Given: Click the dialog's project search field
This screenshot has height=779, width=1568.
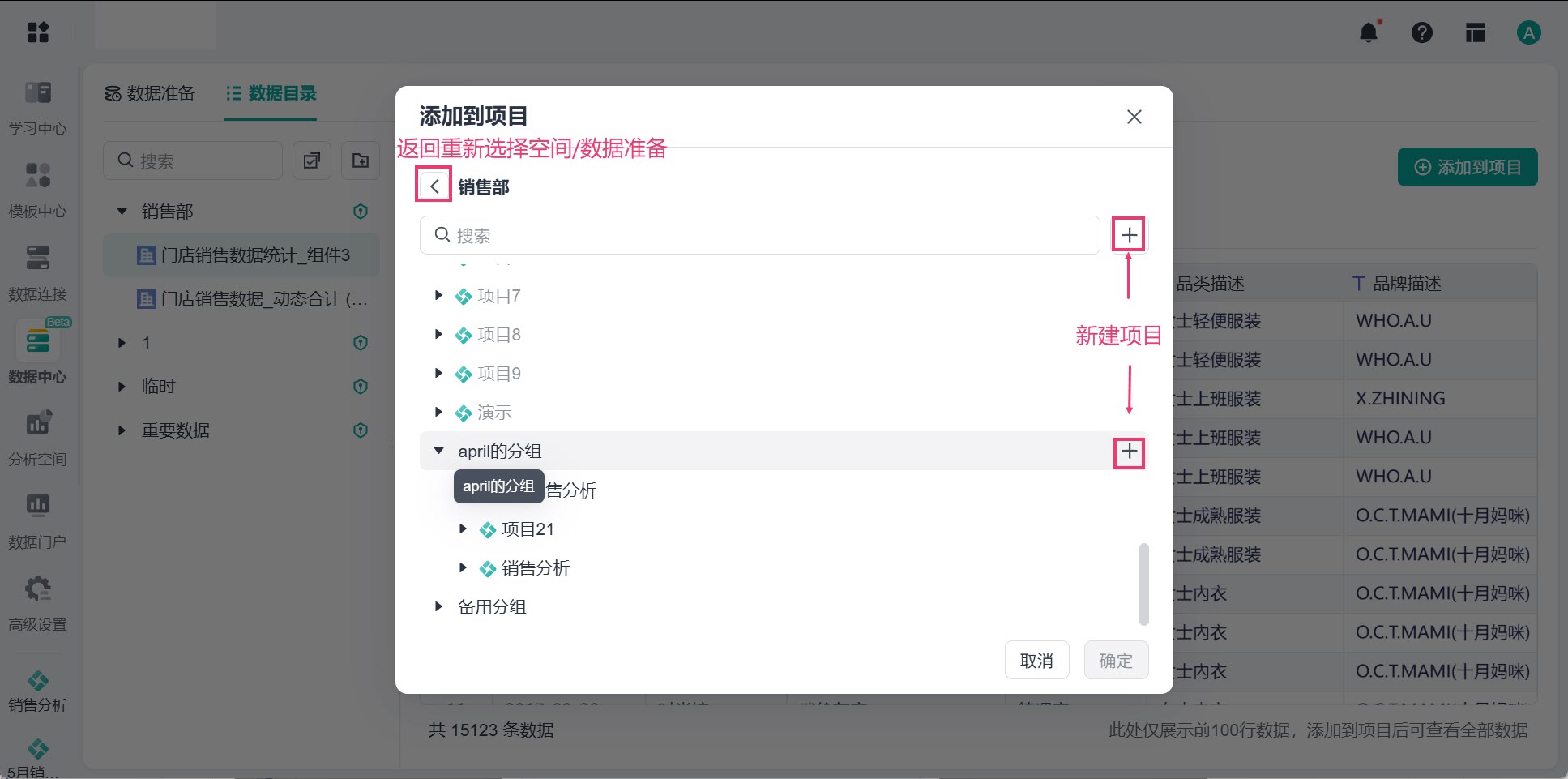Looking at the screenshot, I should click(759, 235).
